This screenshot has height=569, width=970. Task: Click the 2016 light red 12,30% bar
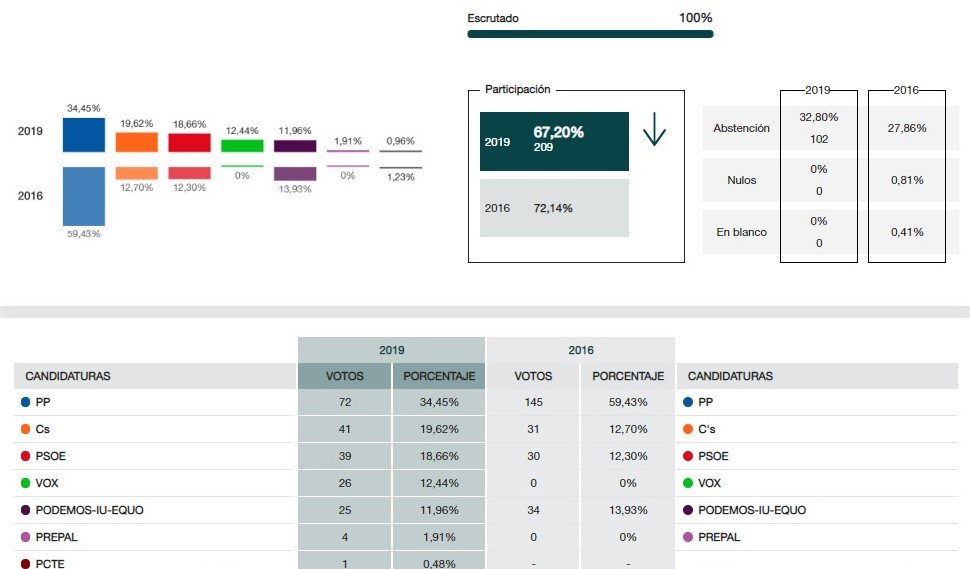(189, 173)
